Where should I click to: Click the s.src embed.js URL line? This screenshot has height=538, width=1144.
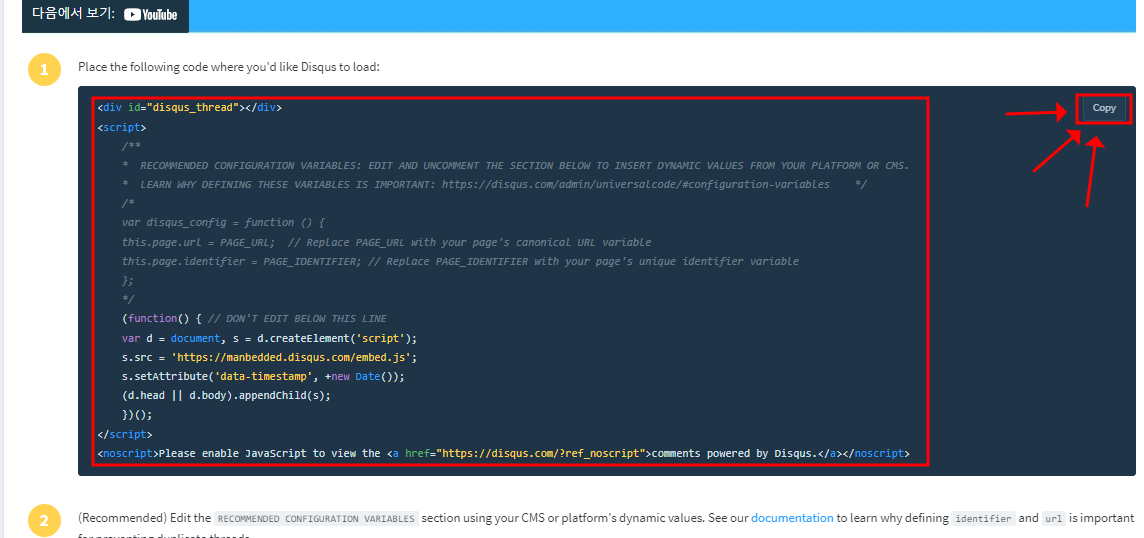(269, 357)
